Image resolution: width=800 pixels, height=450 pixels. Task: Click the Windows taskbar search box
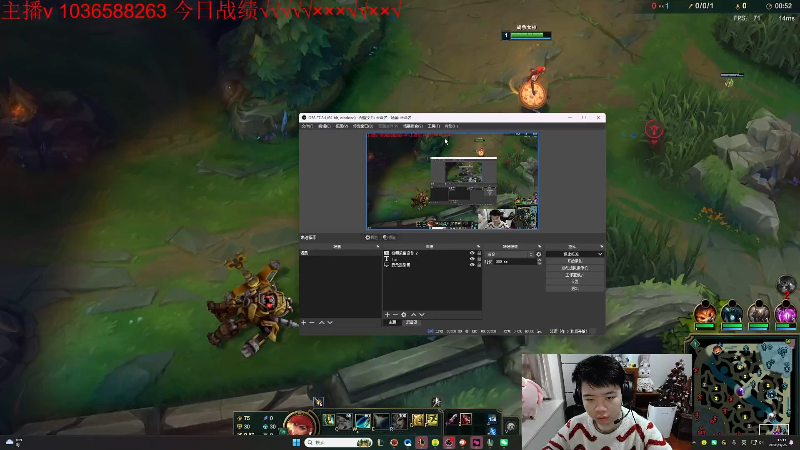[x=338, y=442]
